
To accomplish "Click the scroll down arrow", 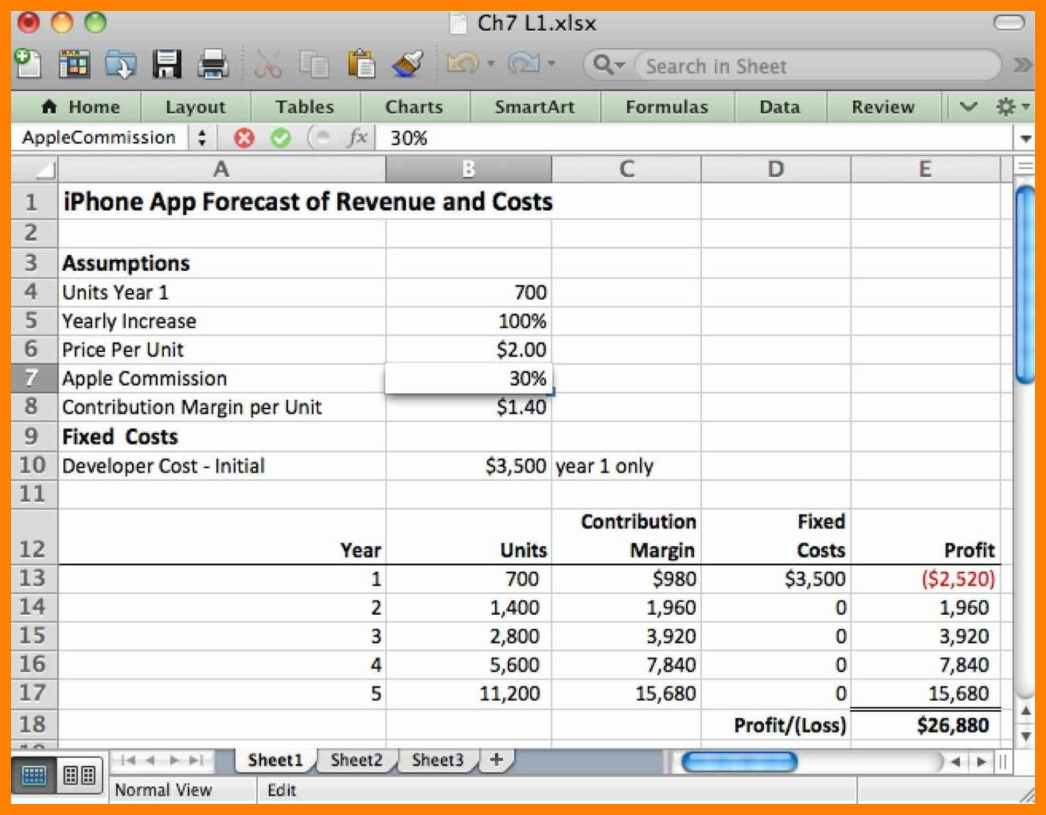I will [x=1026, y=736].
